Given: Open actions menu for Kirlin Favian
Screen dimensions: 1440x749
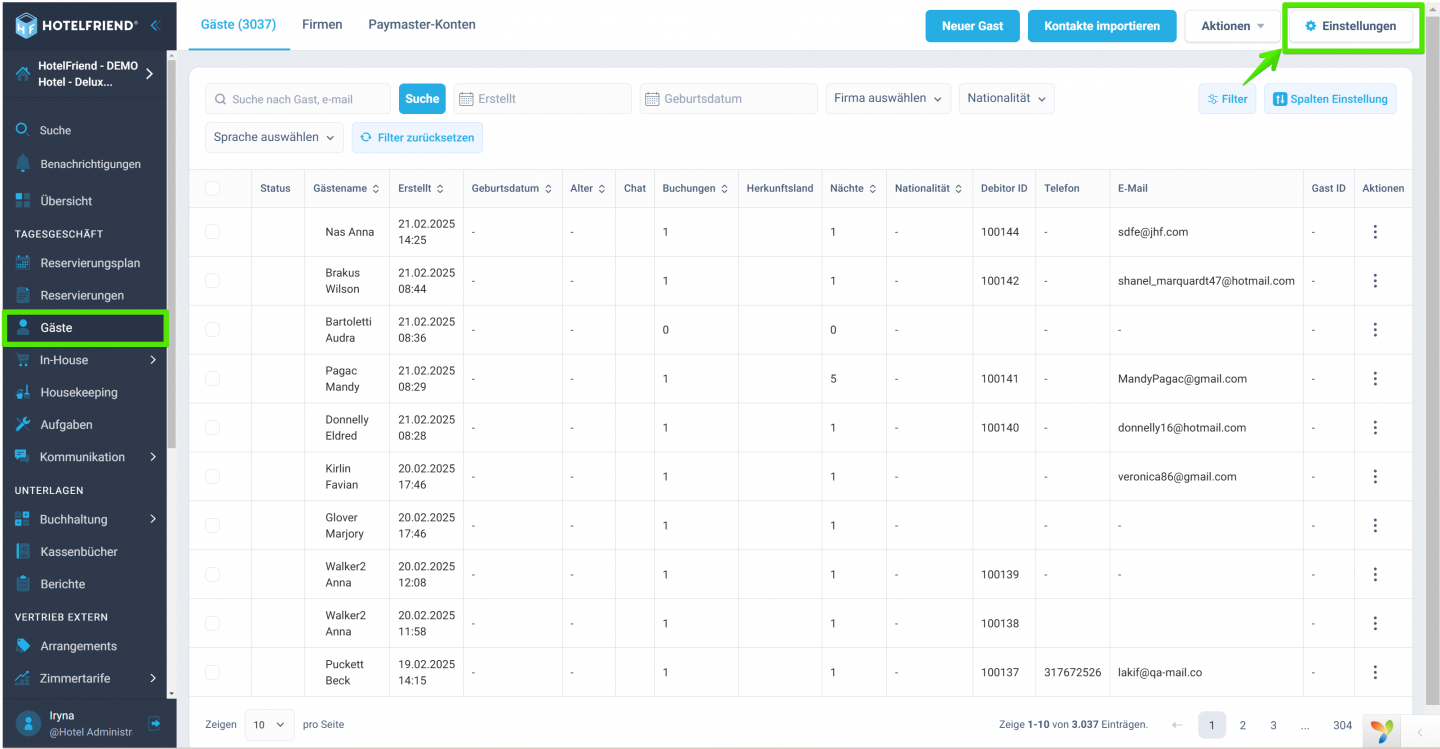Looking at the screenshot, I should pos(1375,477).
